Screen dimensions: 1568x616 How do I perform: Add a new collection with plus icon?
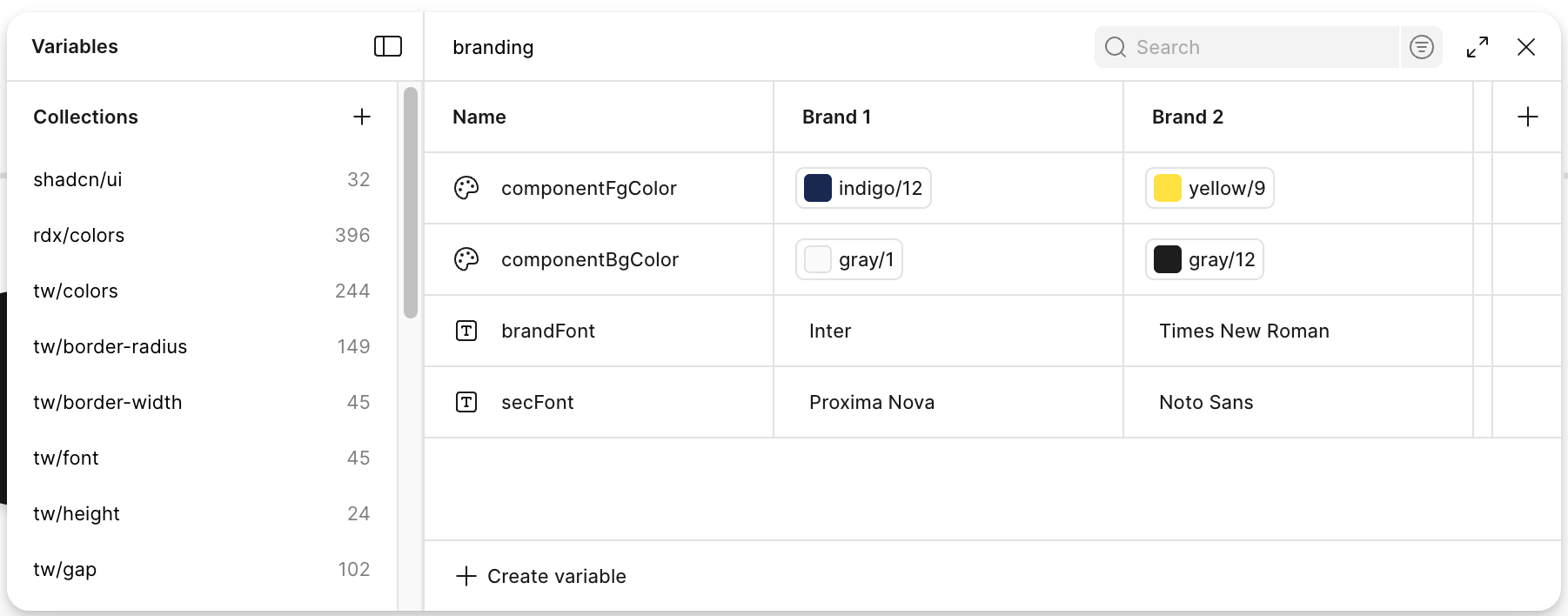(x=362, y=117)
